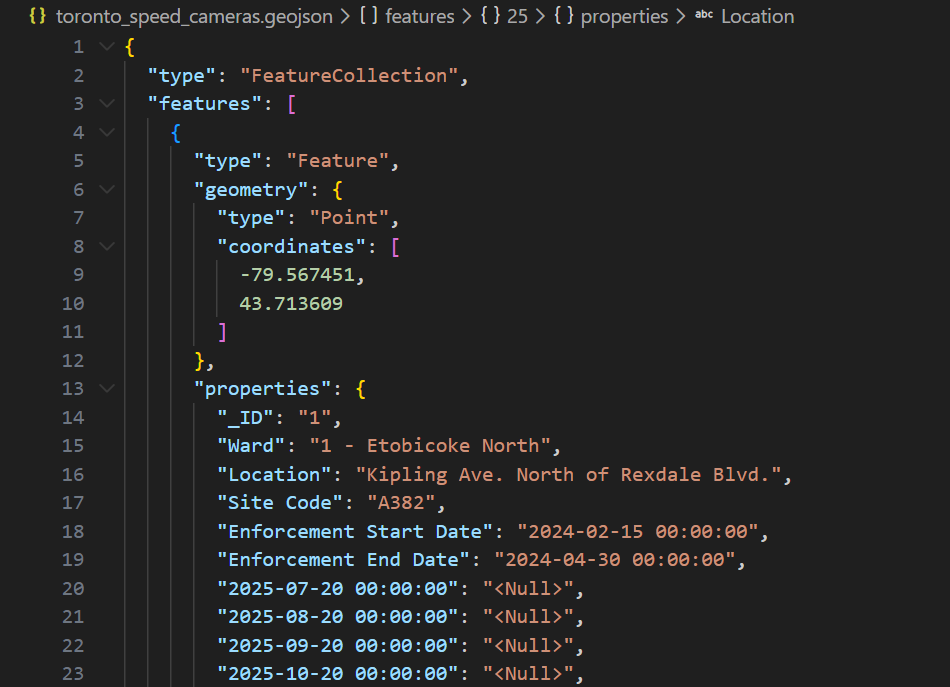
Task: Select the features breadcrumb label
Action: [x=417, y=17]
